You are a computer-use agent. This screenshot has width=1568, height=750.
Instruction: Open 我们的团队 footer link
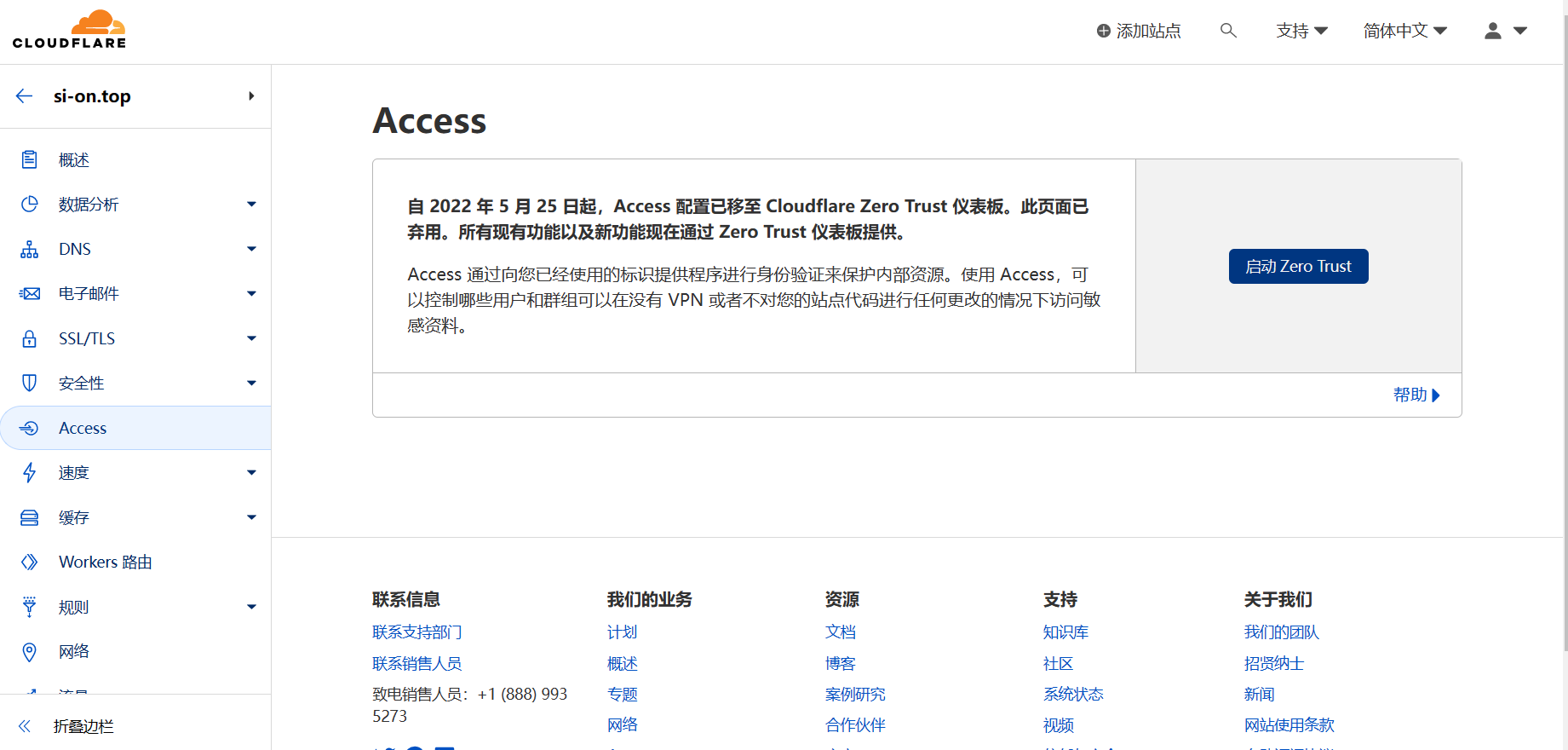1281,632
